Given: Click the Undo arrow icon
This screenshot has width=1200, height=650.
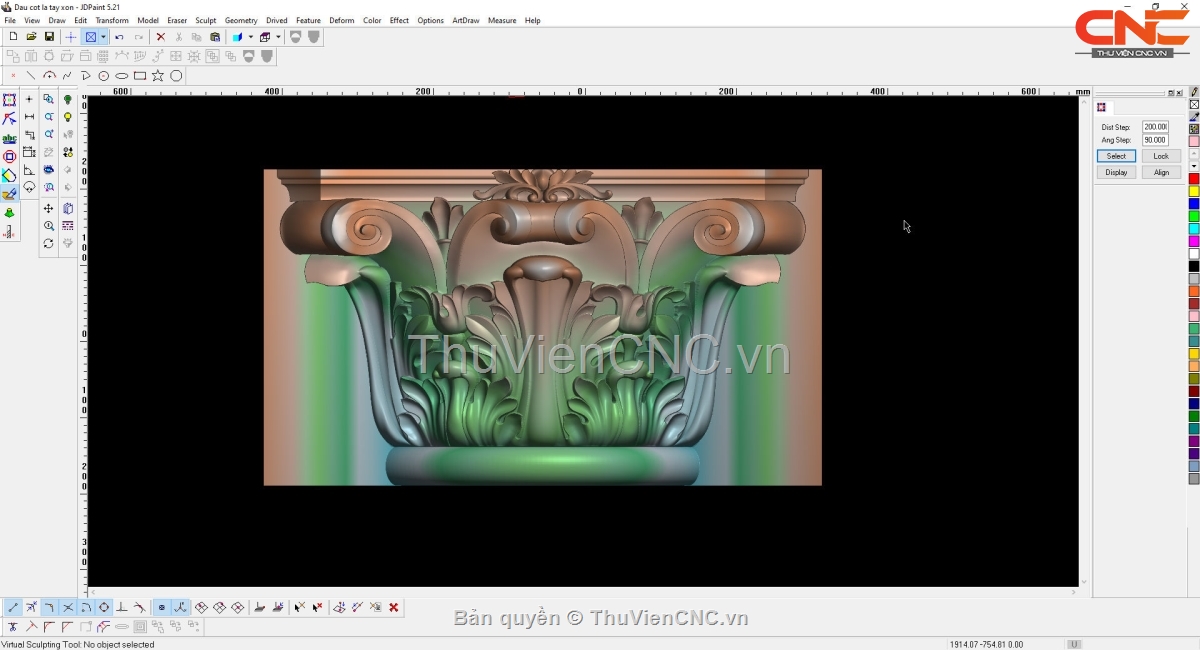Looking at the screenshot, I should [x=119, y=37].
